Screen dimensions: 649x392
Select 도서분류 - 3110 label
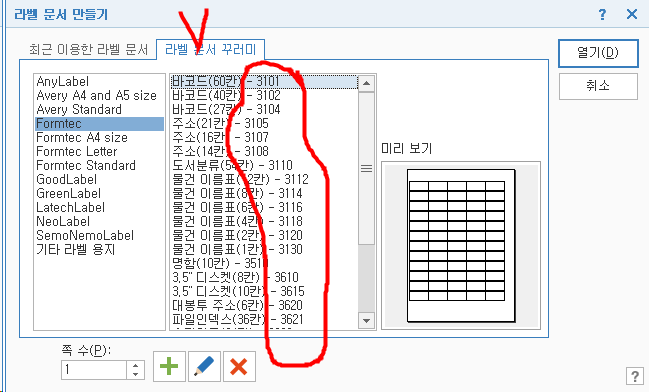[264, 166]
